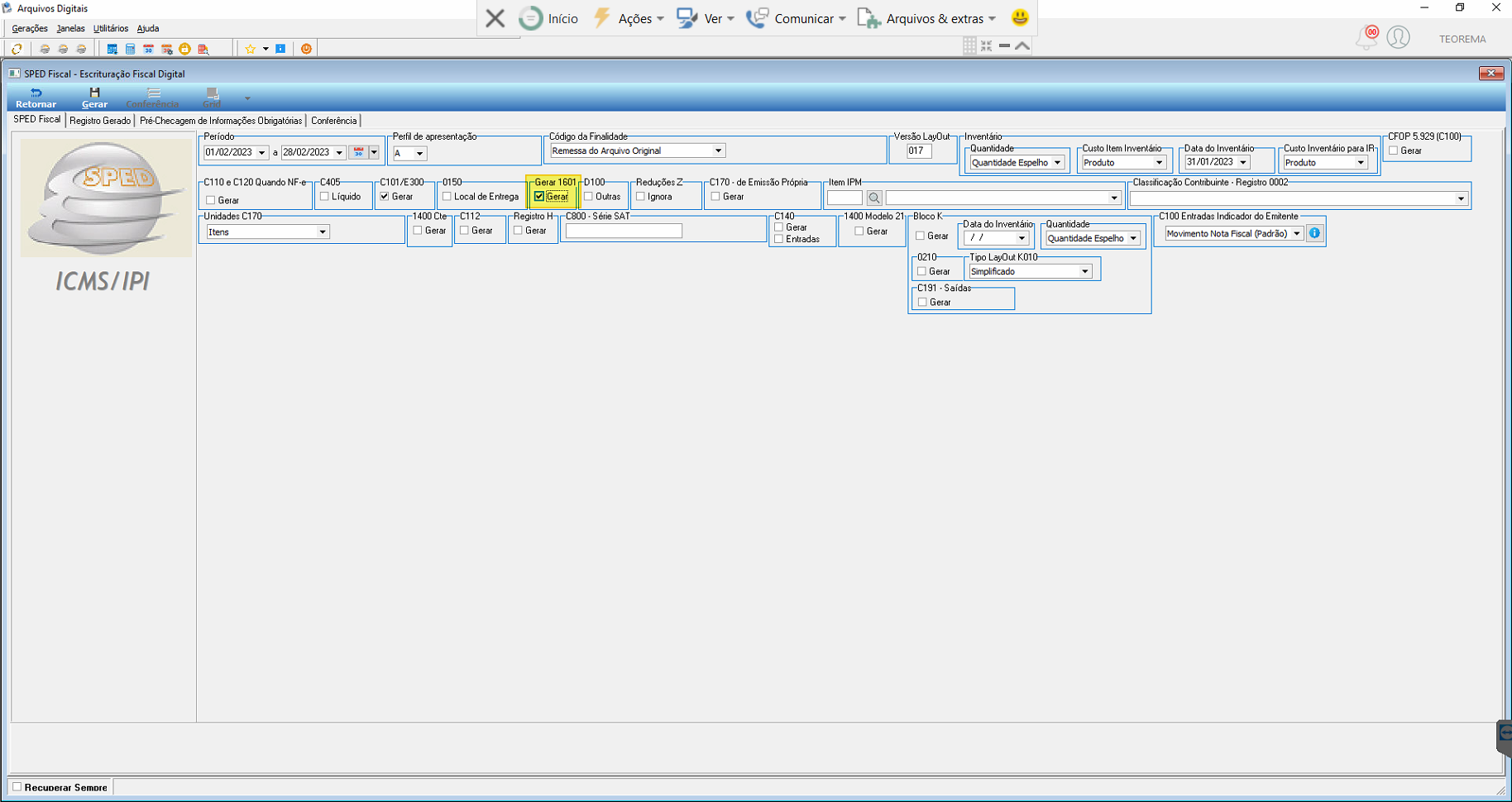Click the upward chevron on remote bar
Screen dimensions: 1512x802
point(1022,46)
